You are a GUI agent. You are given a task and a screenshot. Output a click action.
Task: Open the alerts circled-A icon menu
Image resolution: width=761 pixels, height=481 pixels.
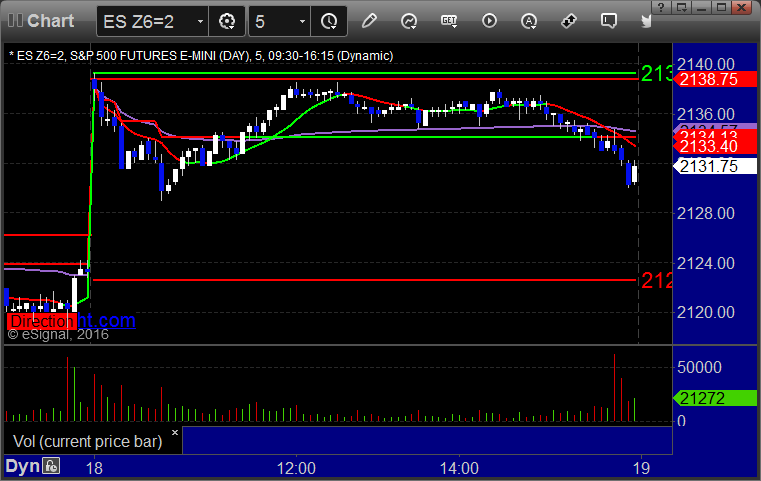tap(529, 21)
